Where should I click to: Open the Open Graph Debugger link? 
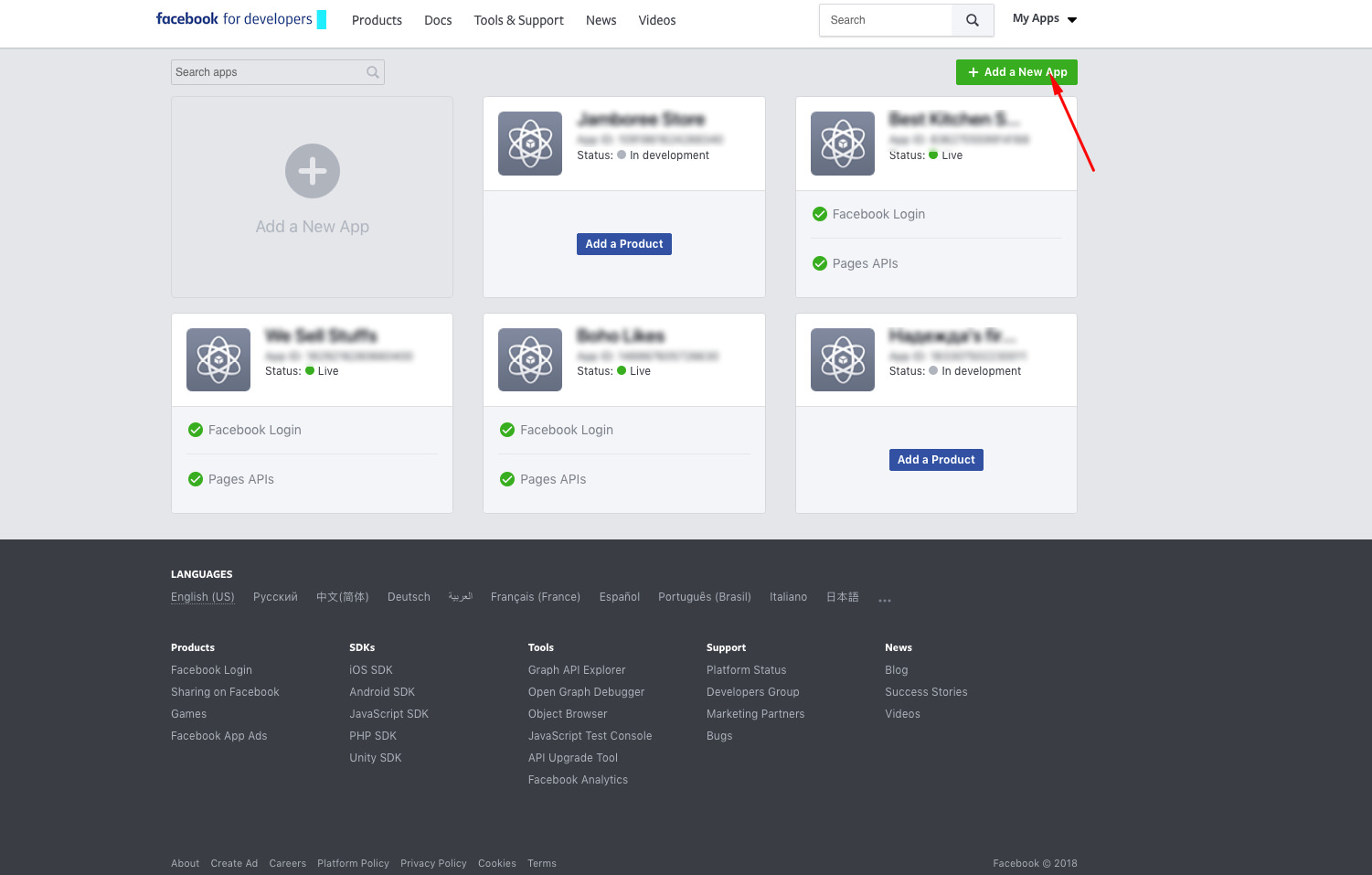click(586, 692)
